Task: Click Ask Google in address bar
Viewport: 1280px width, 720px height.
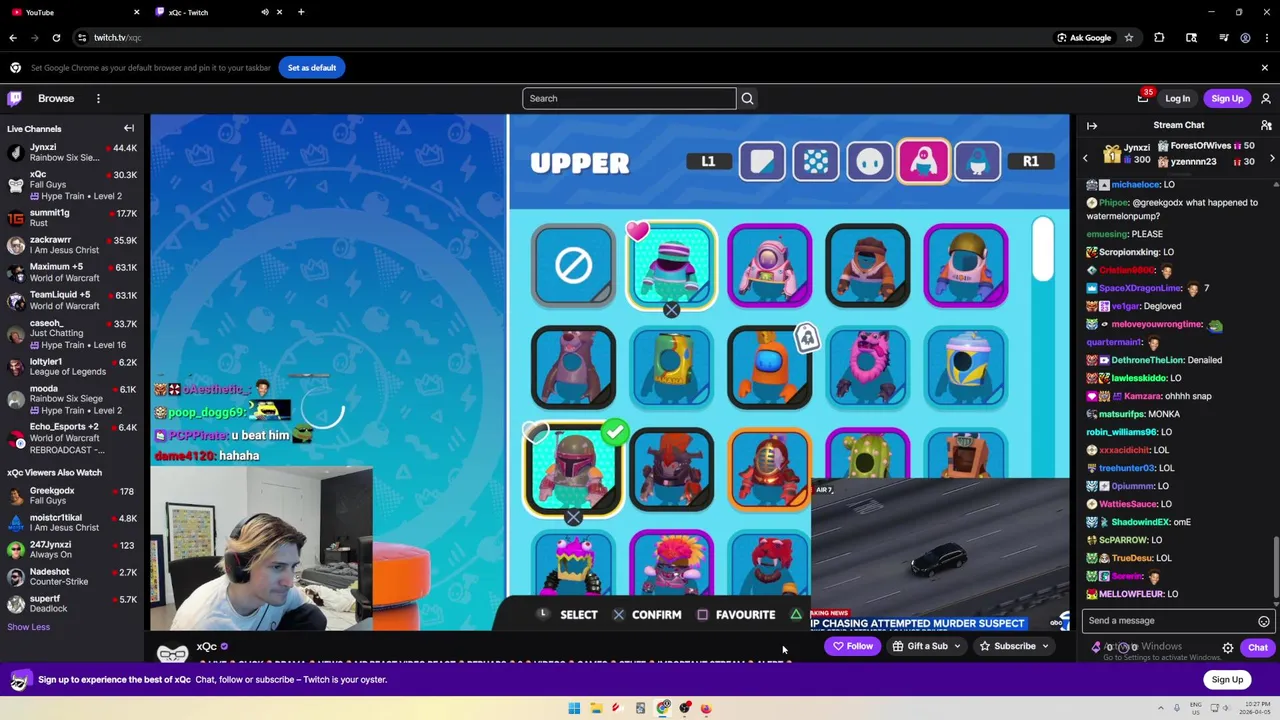Action: coord(1084,37)
